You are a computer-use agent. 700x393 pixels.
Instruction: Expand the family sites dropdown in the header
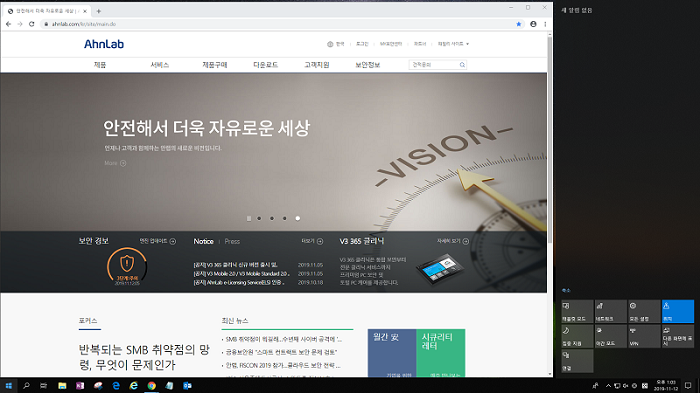point(453,44)
